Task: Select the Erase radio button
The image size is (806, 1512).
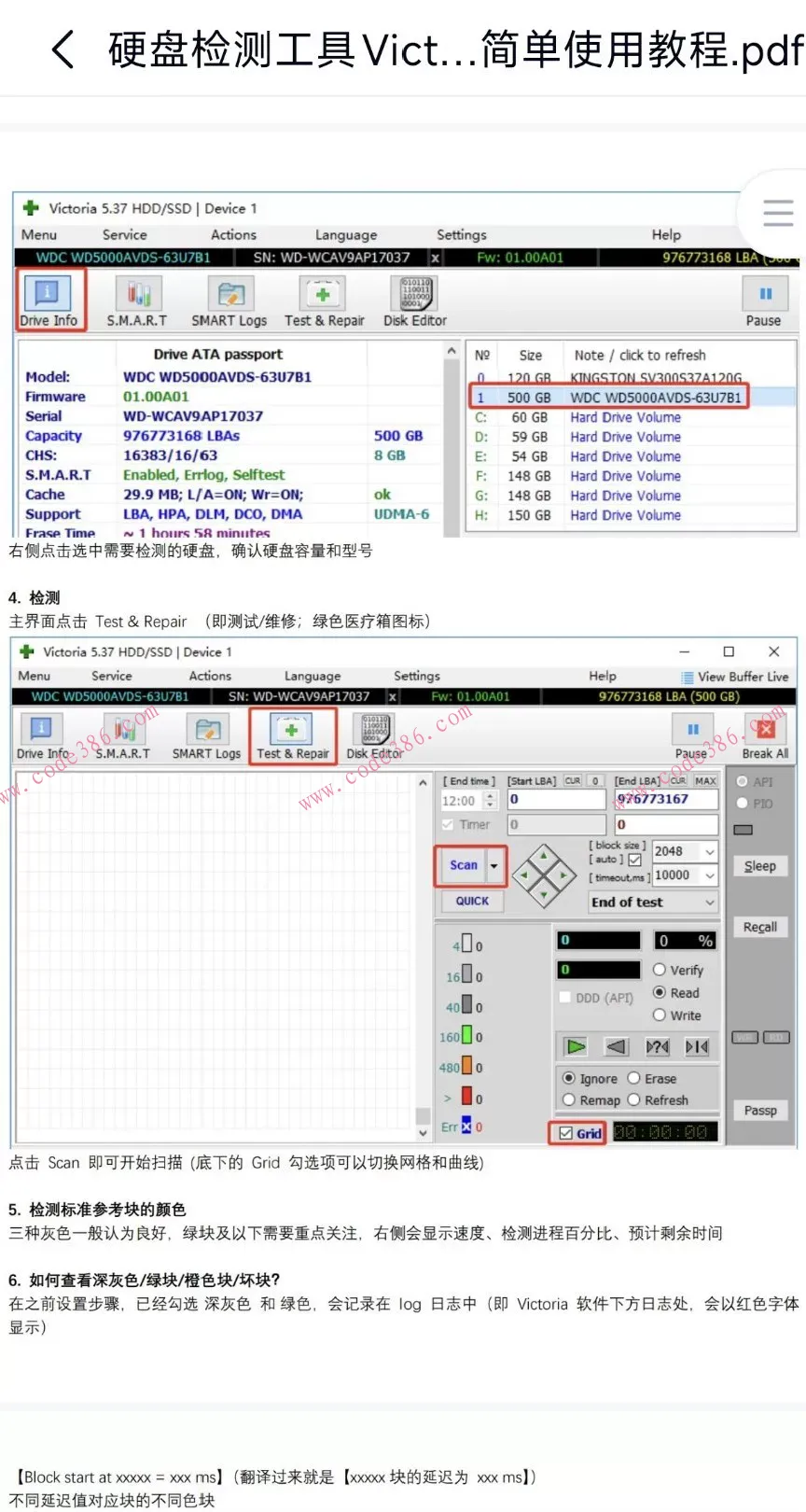Action: coord(634,1078)
